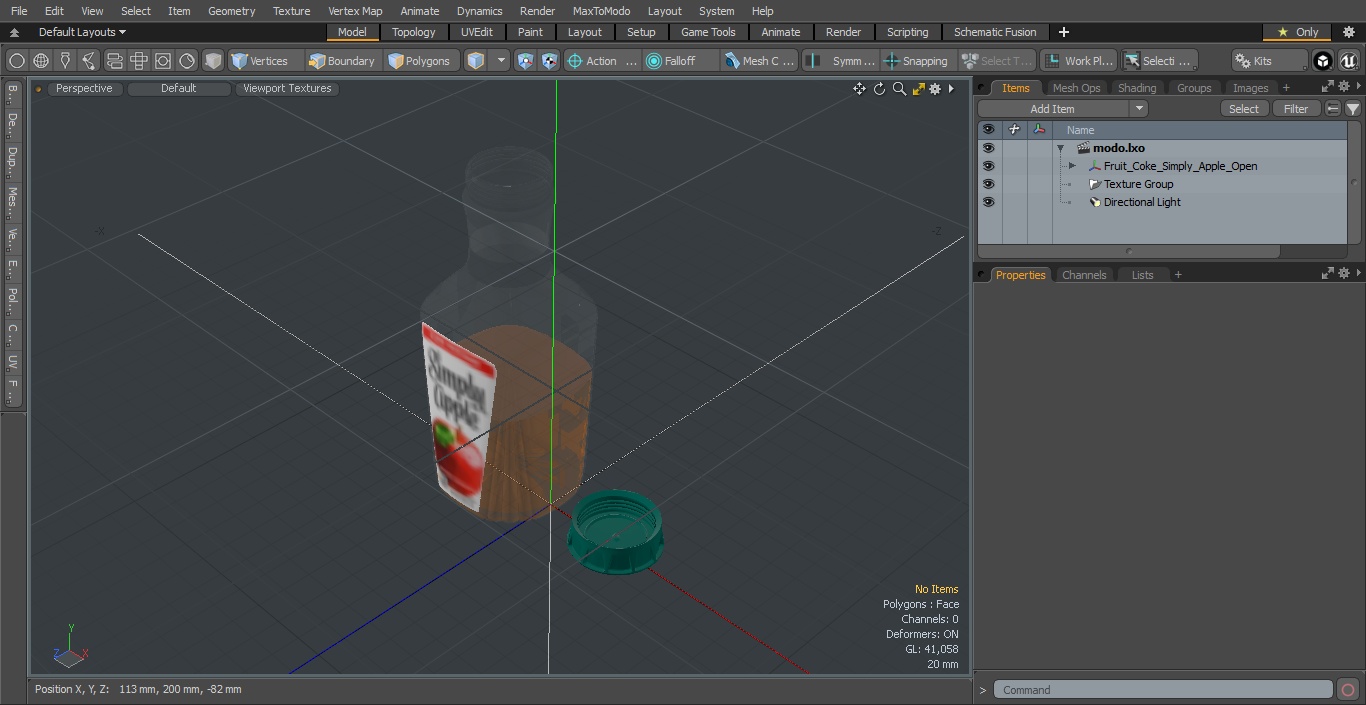This screenshot has height=705, width=1366.
Task: Open the MaxToModo menu
Action: (x=601, y=11)
